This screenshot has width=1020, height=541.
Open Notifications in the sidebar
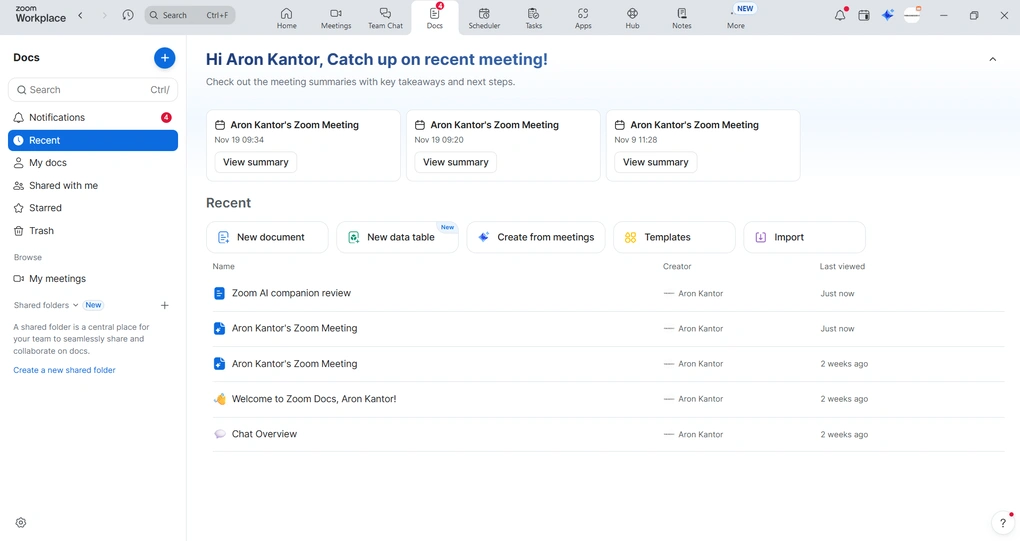point(93,117)
